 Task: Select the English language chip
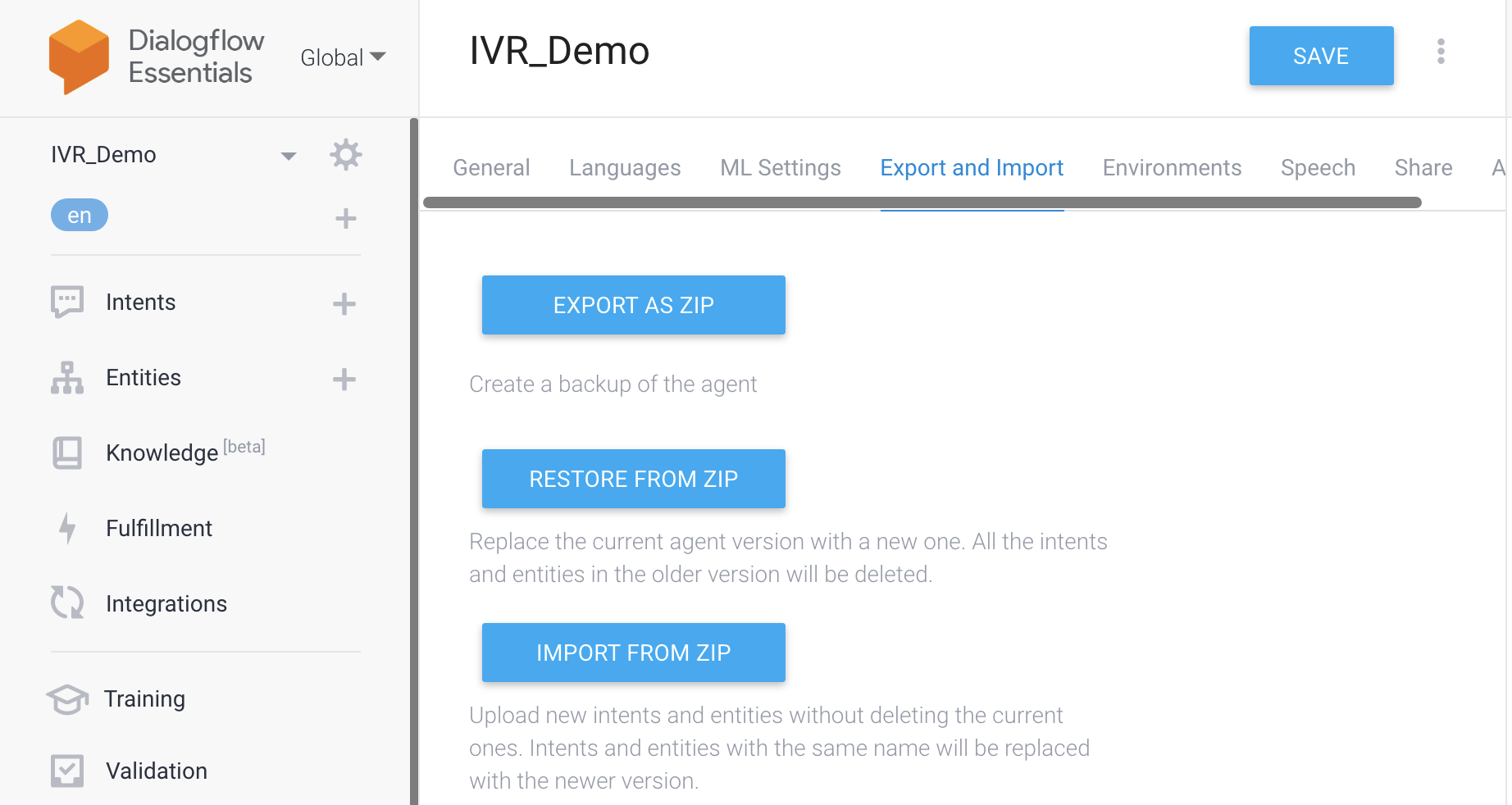(79, 215)
